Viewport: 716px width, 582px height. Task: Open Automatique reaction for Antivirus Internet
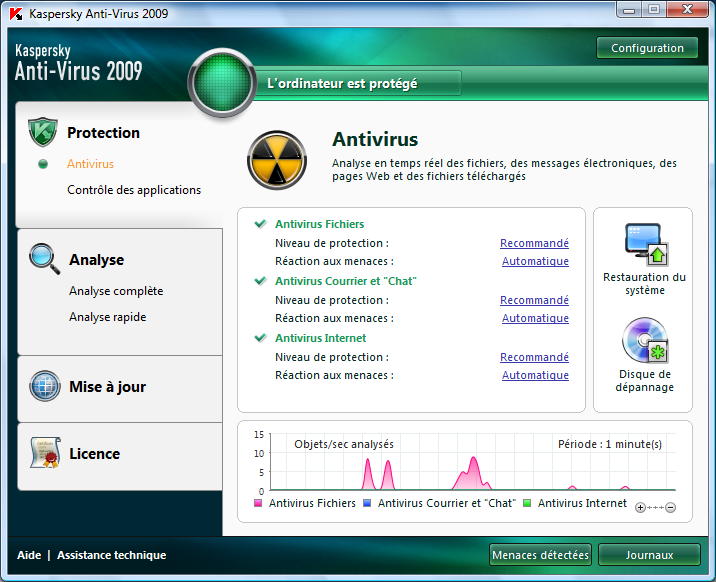pyautogui.click(x=535, y=375)
